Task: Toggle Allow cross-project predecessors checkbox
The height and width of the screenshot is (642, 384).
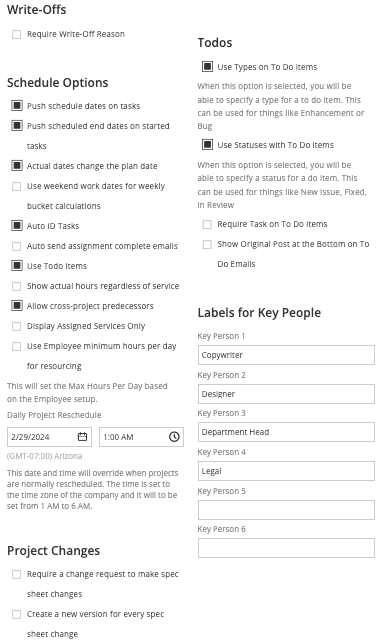Action: point(16,306)
